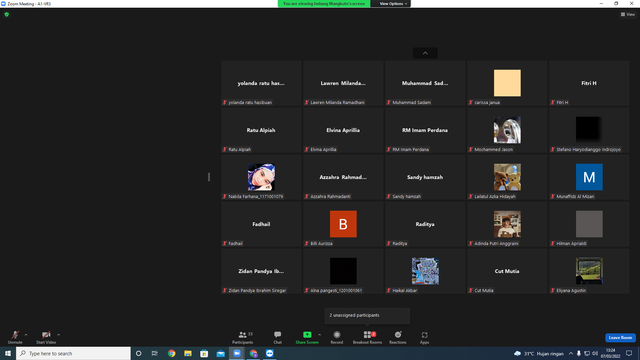640x360 pixels.
Task: Select Muhammad Sadam's participant tile
Action: click(425, 83)
